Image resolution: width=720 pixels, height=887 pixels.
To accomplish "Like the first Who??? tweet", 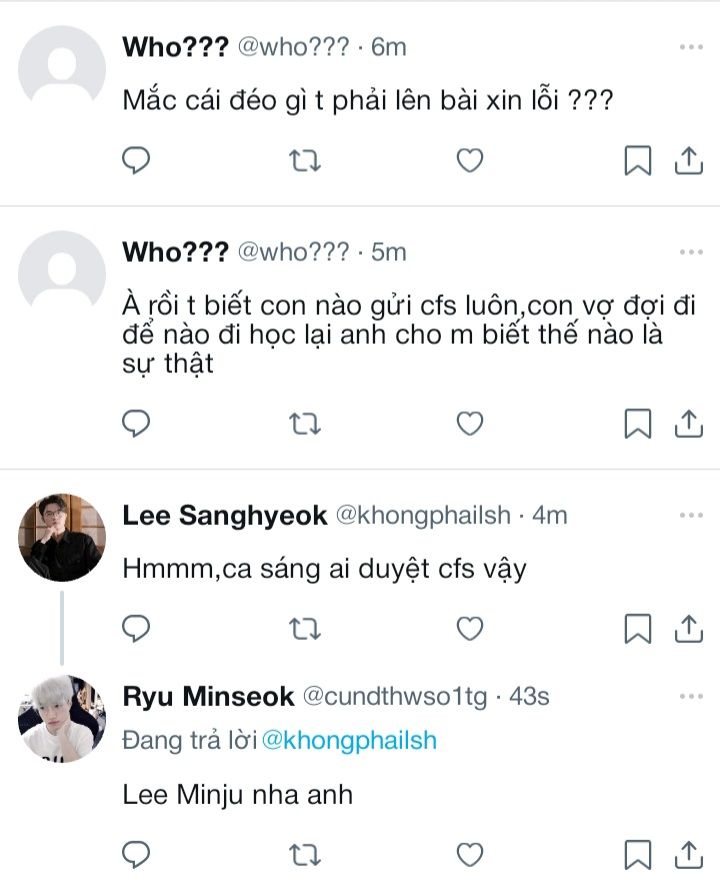I will (x=470, y=160).
